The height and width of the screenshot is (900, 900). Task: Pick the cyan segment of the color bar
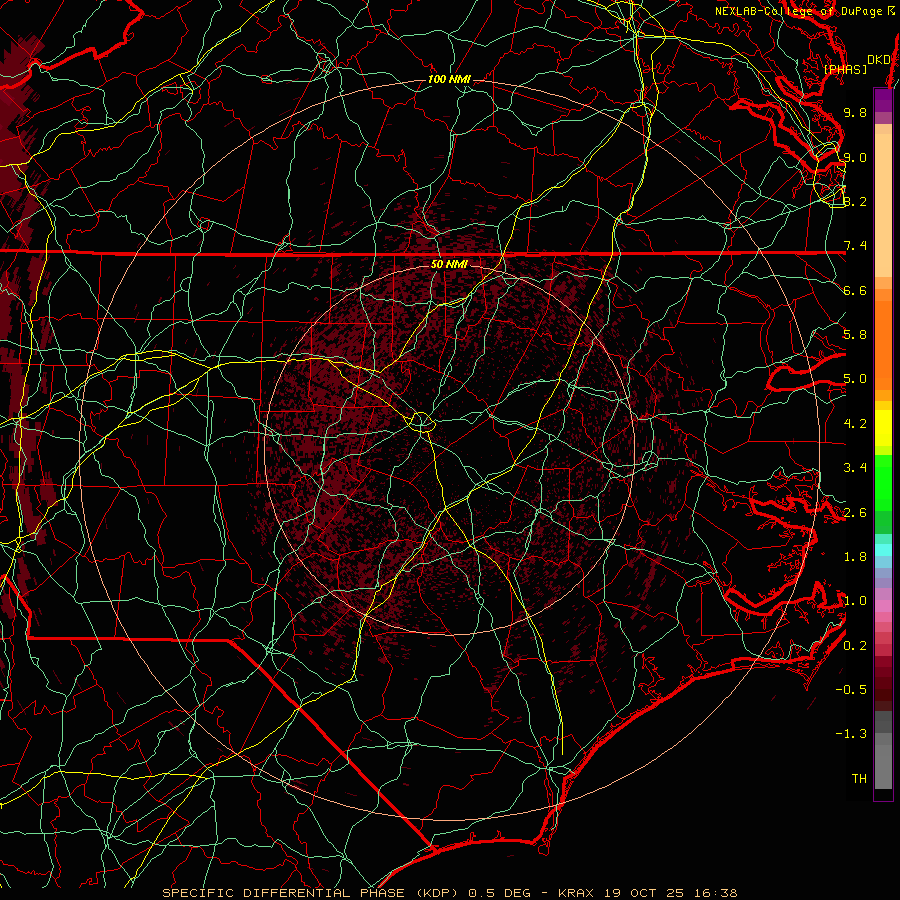pyautogui.click(x=883, y=550)
